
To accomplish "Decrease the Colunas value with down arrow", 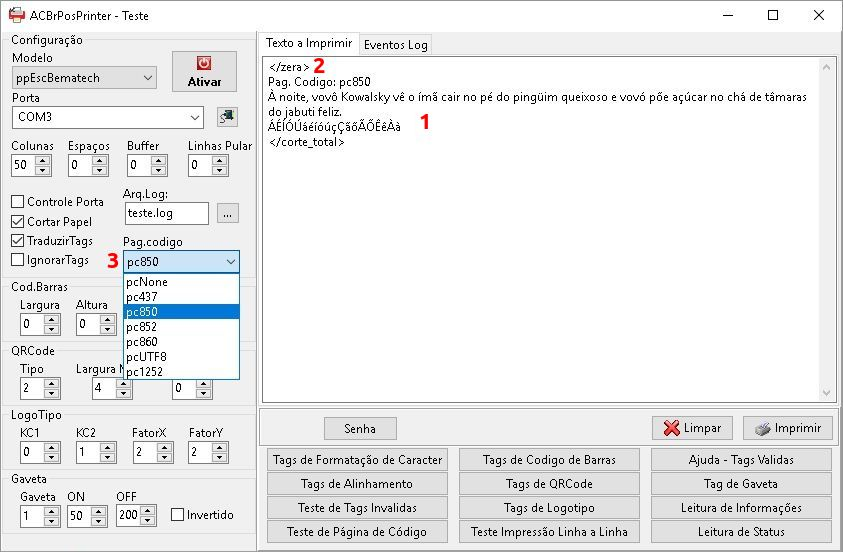I will (43, 170).
